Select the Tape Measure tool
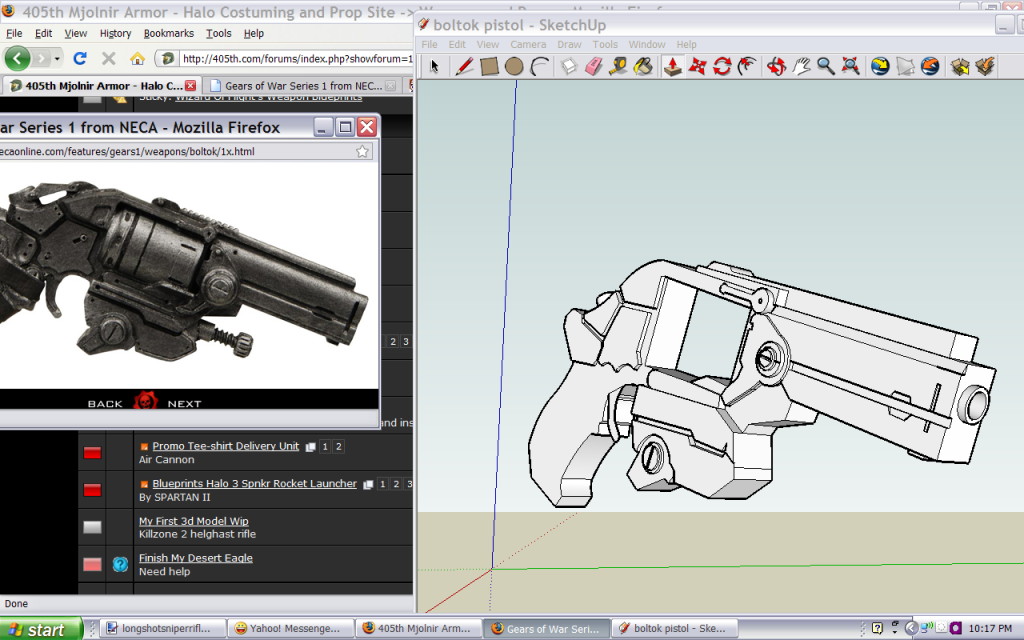This screenshot has height=640, width=1024. (x=618, y=66)
